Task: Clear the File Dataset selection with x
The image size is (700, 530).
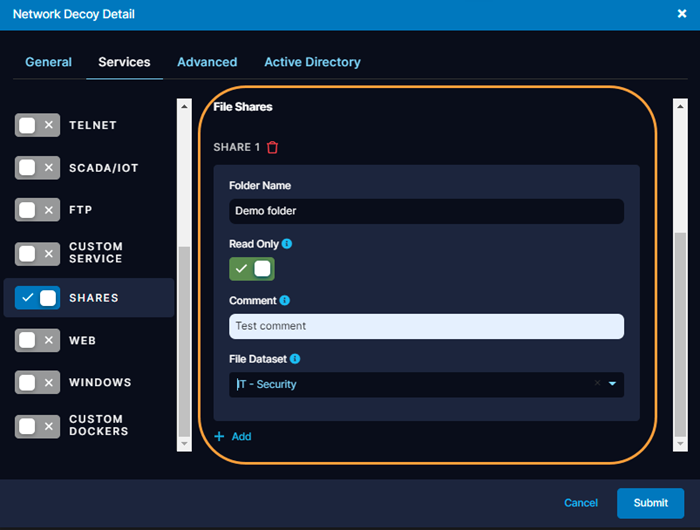Action: 597,384
